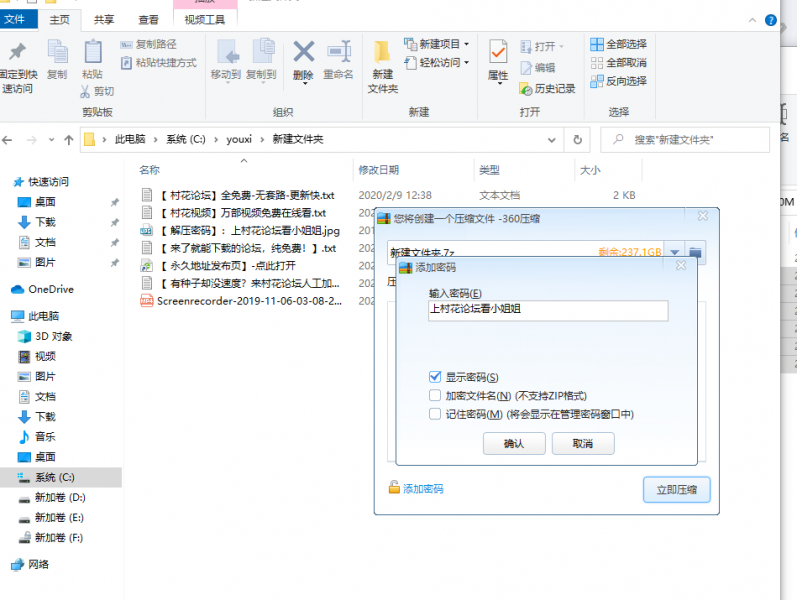Click Confirm (确认) in password dialog
This screenshot has width=797, height=600.
click(x=513, y=443)
